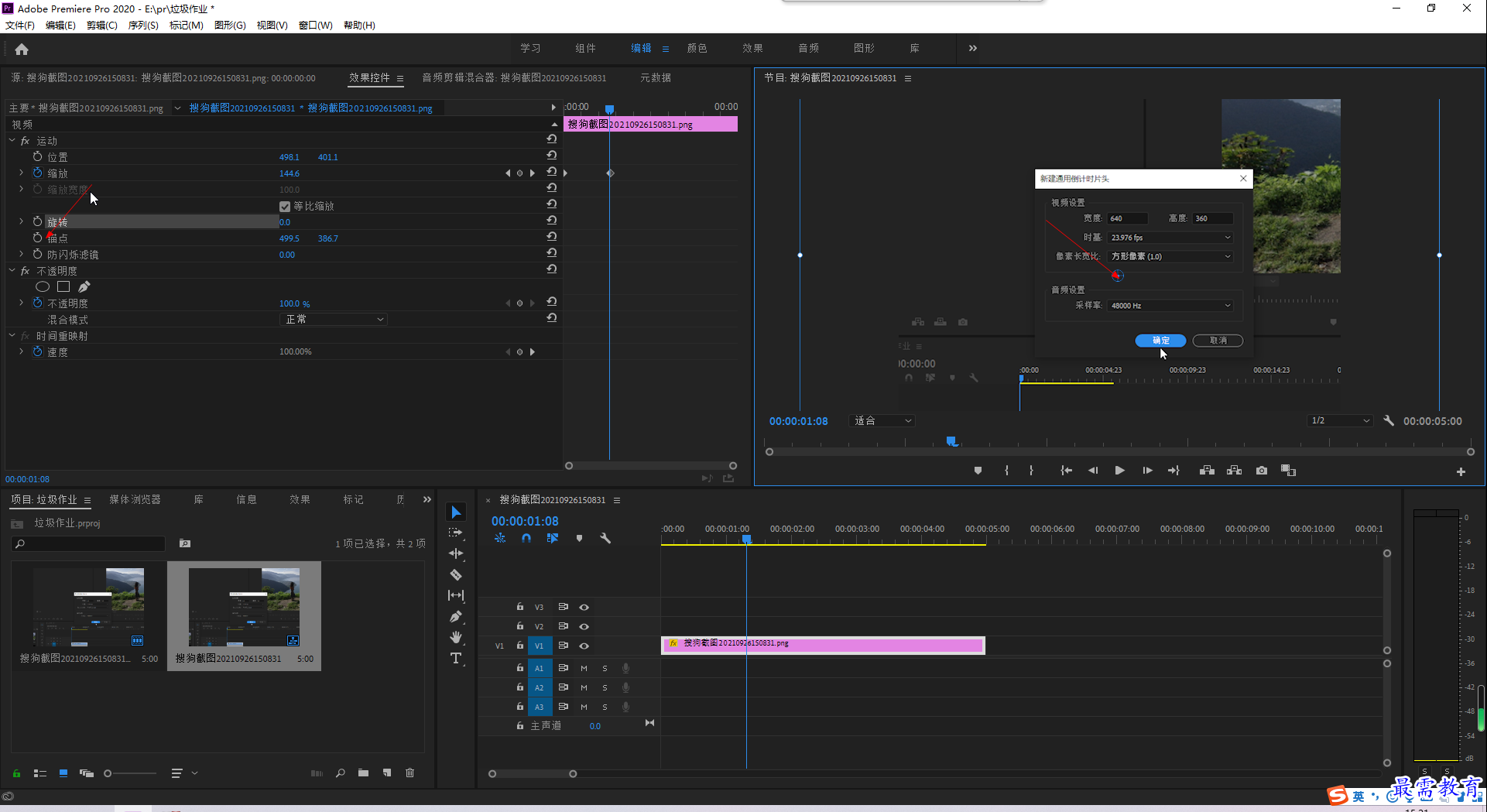Go to next 缩放 keyframe

[533, 173]
